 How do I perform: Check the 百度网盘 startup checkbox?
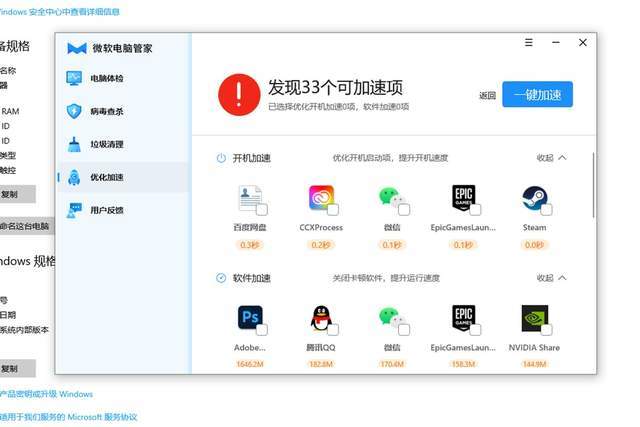point(262,210)
